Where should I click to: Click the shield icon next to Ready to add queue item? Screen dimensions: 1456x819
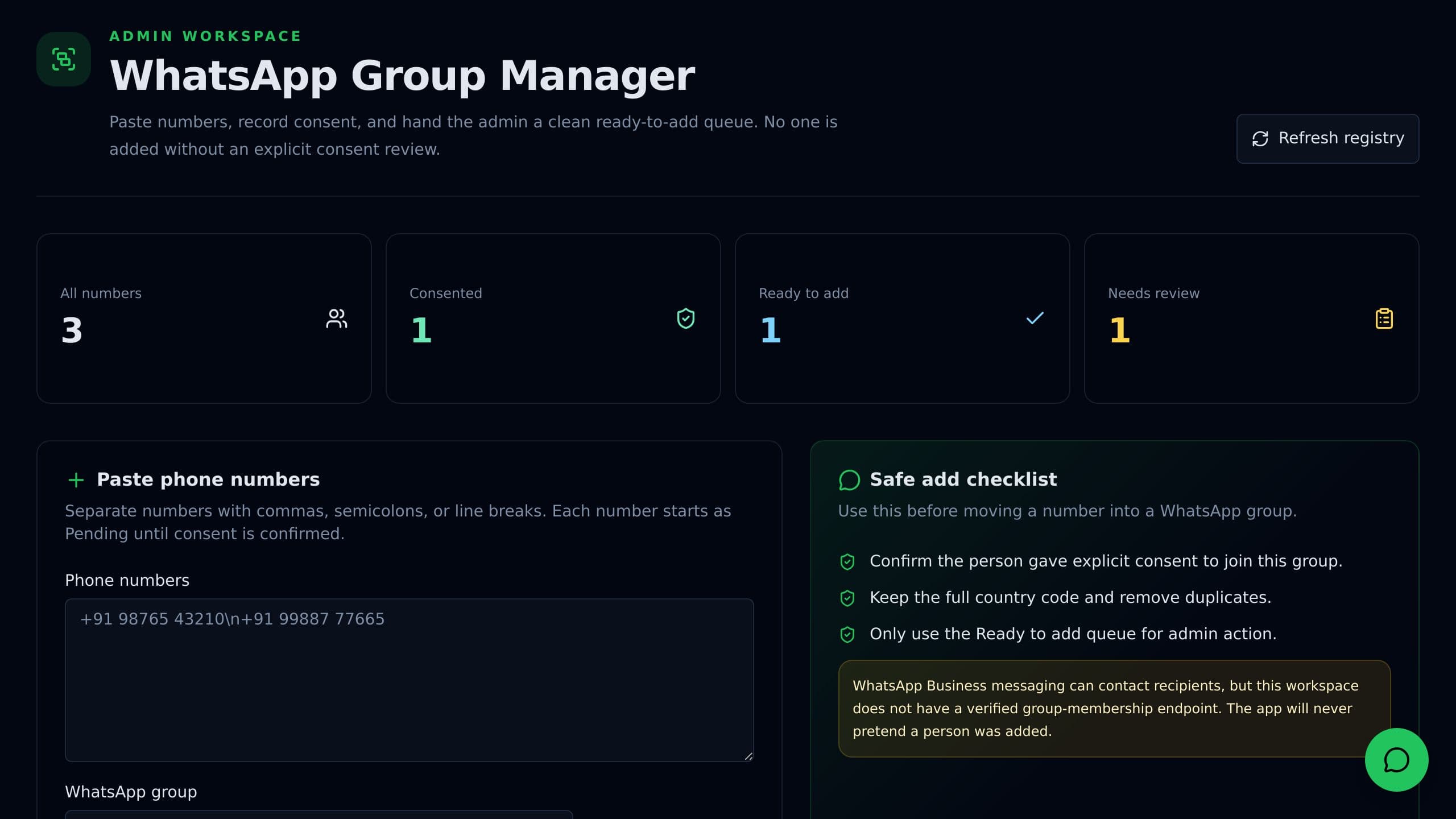coord(847,635)
